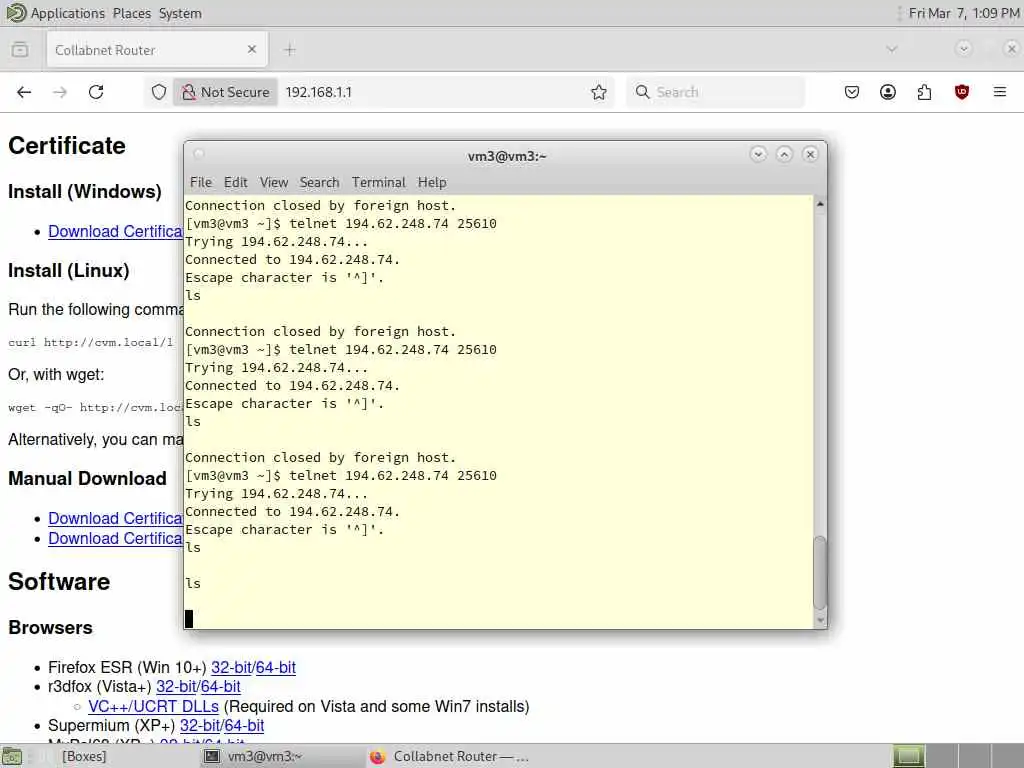Click the green workspace switcher box

click(x=908, y=756)
